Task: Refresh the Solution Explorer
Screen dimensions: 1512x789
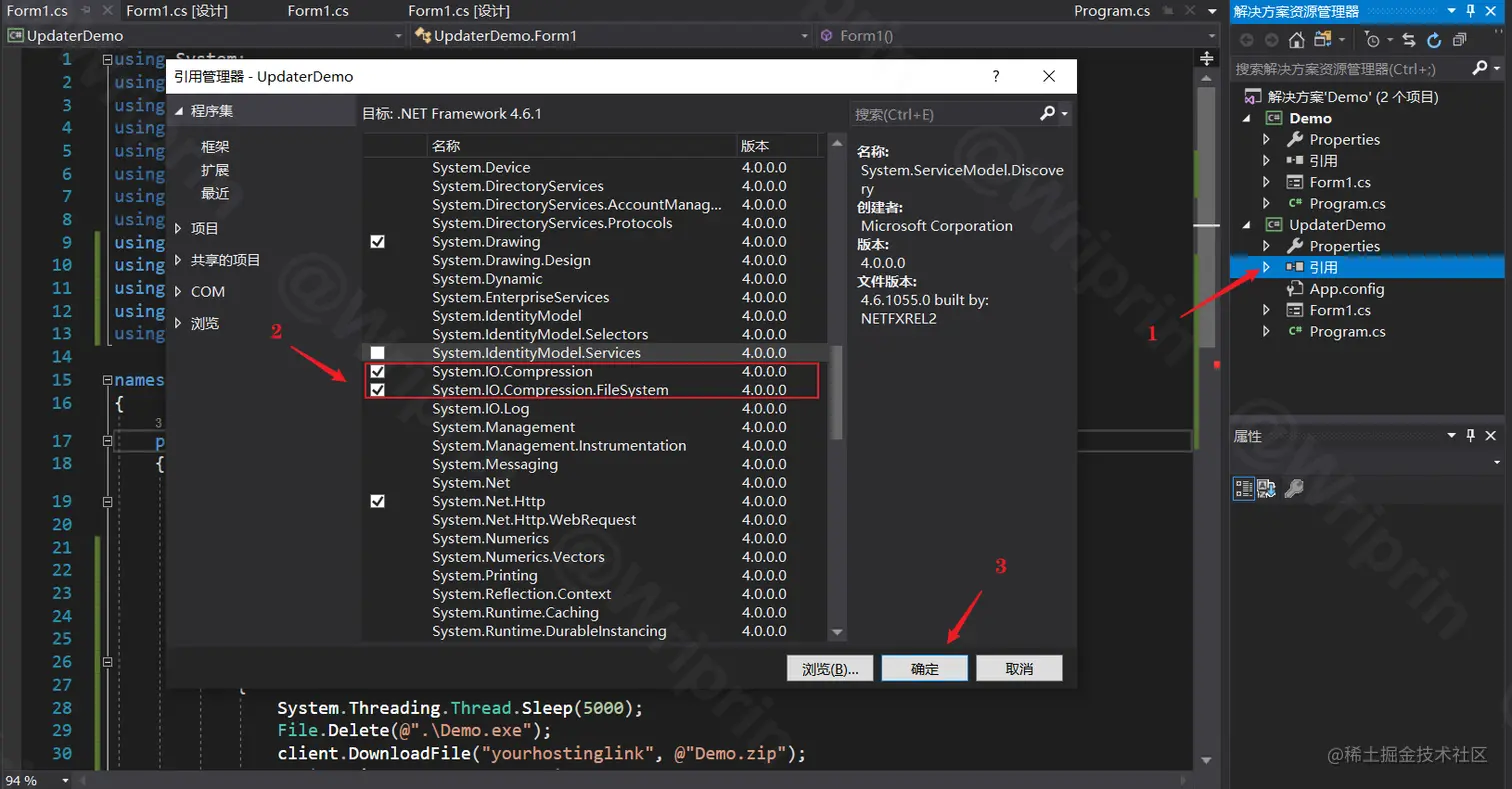Action: pos(1434,40)
